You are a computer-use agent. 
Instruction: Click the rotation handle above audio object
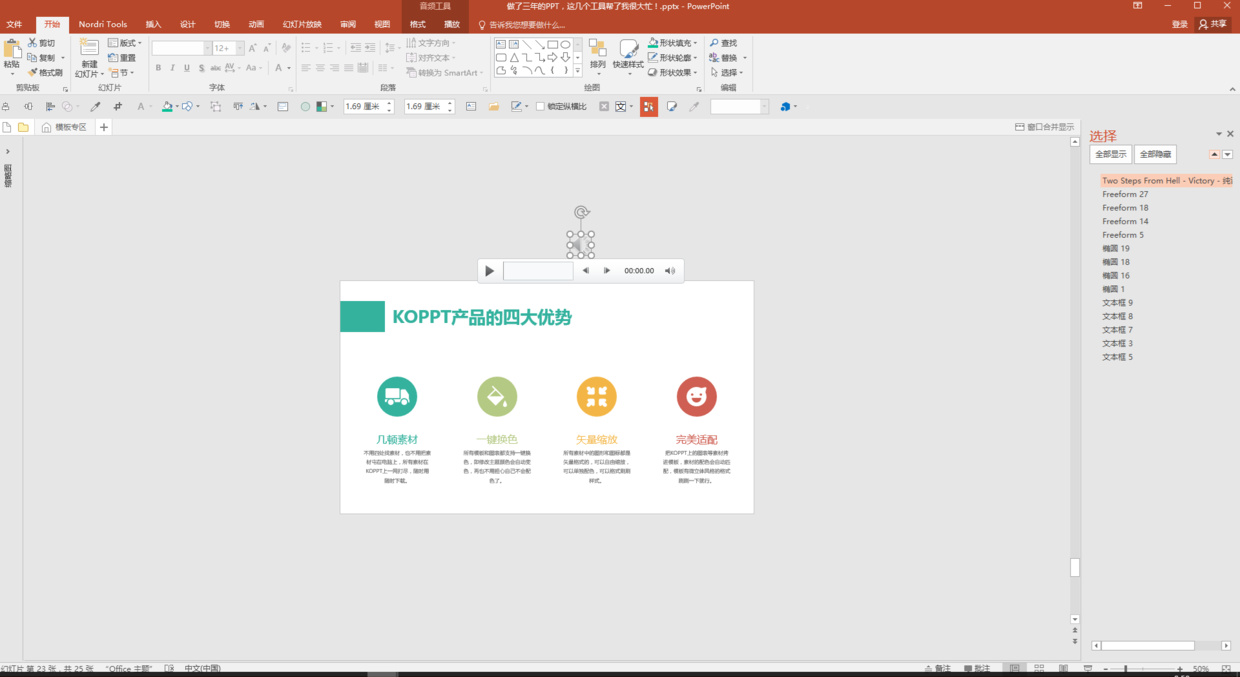tap(581, 212)
